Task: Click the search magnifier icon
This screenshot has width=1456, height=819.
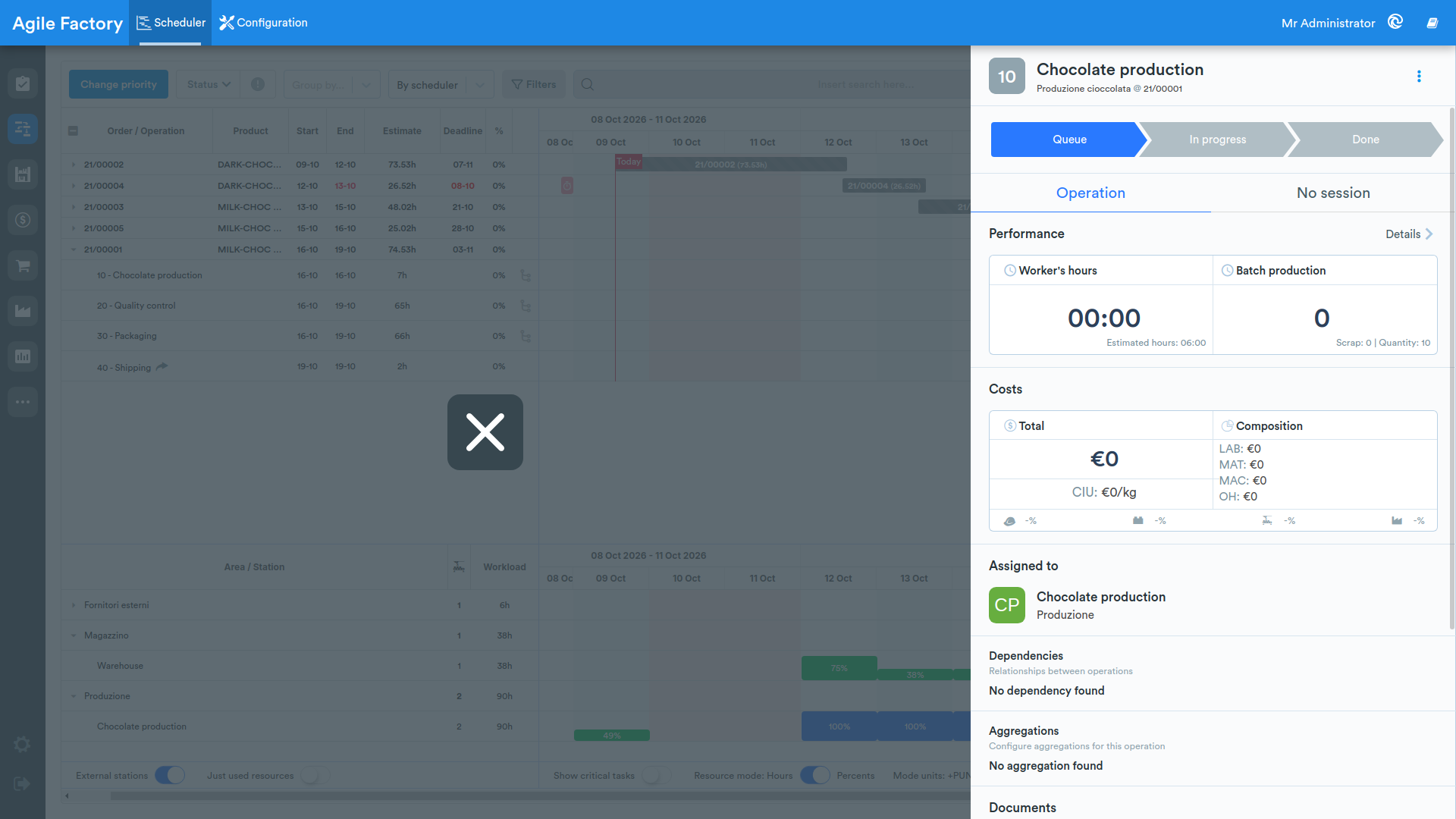Action: click(588, 84)
